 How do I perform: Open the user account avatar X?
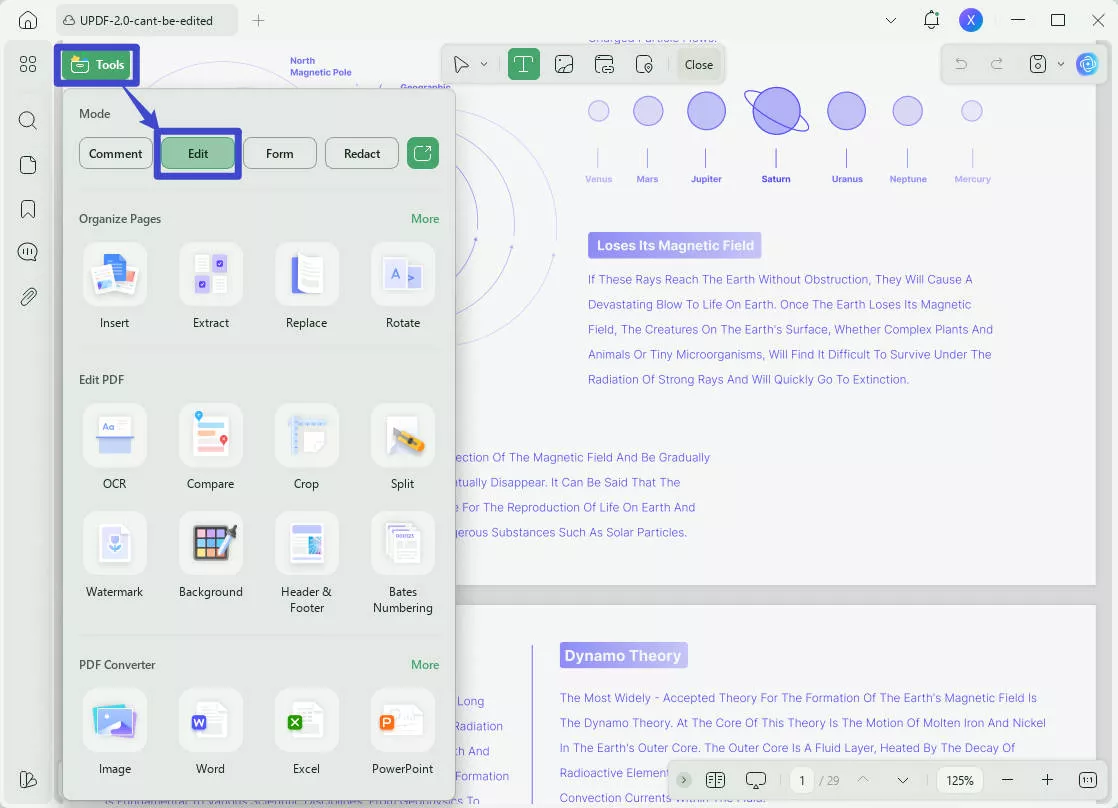click(x=970, y=20)
